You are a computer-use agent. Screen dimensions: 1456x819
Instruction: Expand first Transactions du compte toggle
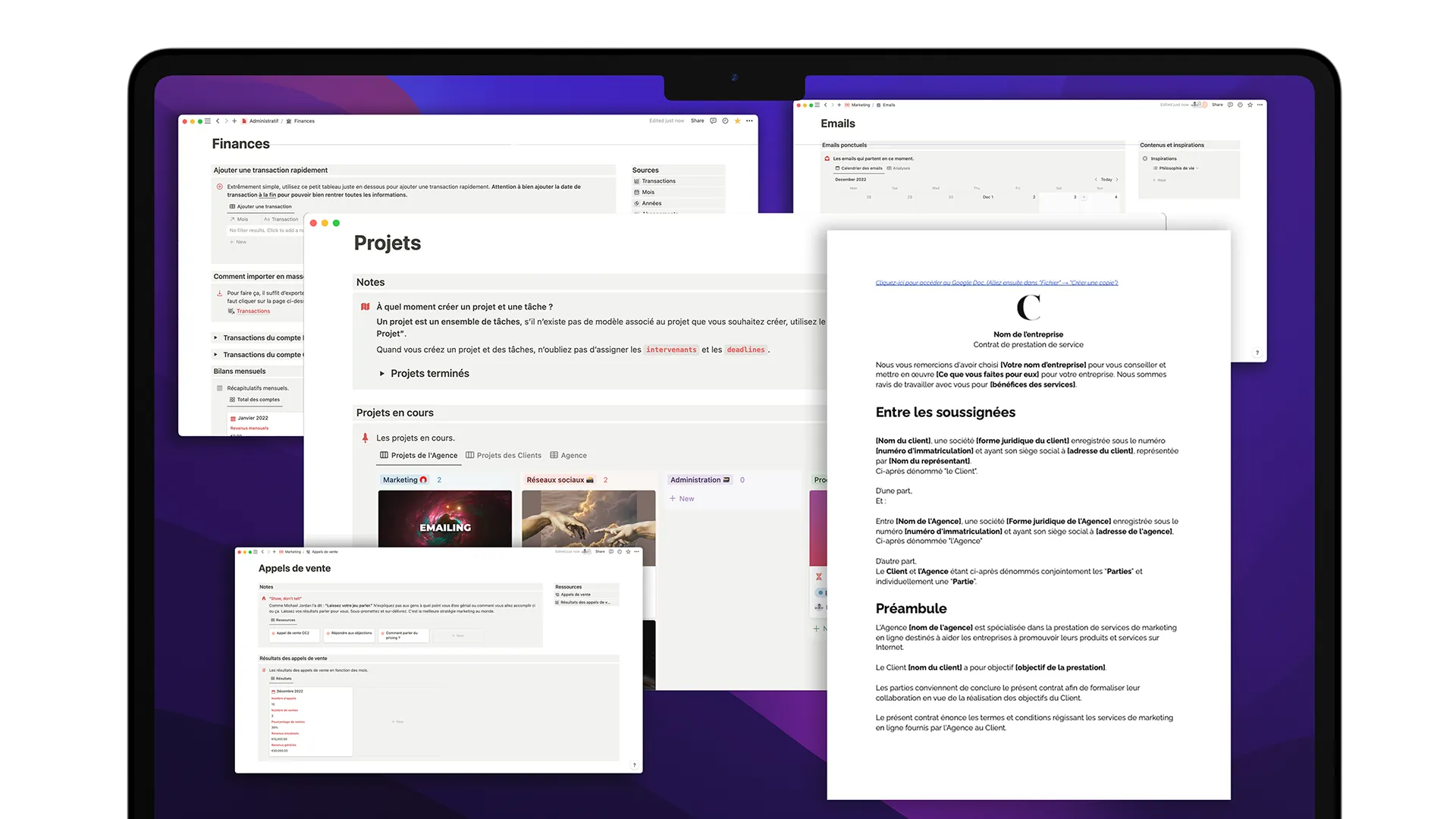tap(215, 338)
